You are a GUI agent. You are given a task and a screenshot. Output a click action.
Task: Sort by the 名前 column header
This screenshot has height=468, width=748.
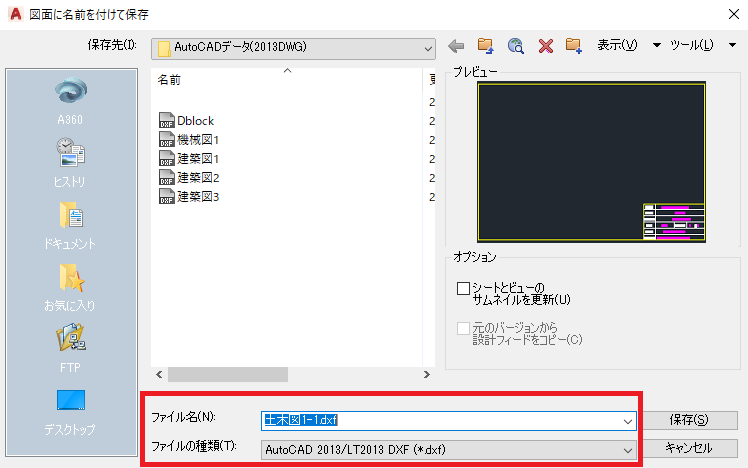pyautogui.click(x=169, y=80)
